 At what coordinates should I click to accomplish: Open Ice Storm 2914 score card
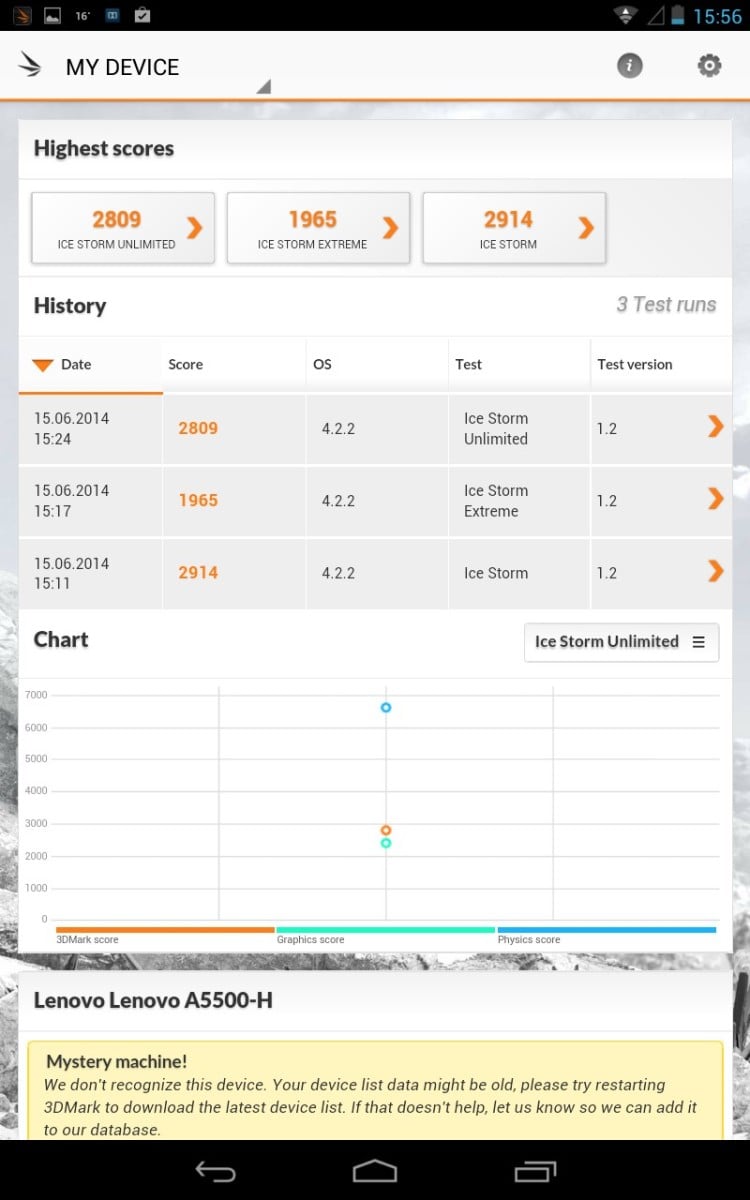[x=514, y=228]
